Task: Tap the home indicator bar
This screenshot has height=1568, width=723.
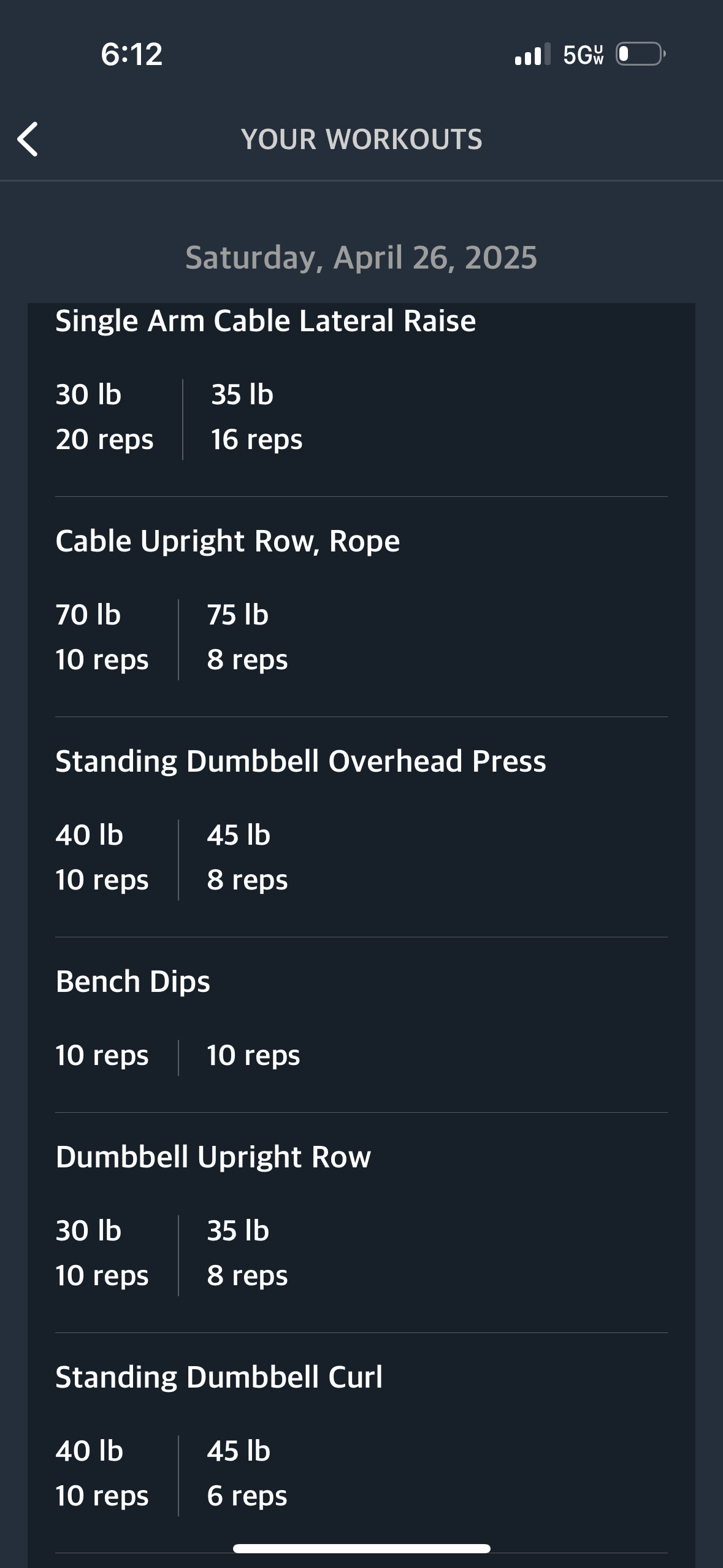Action: point(361,1548)
